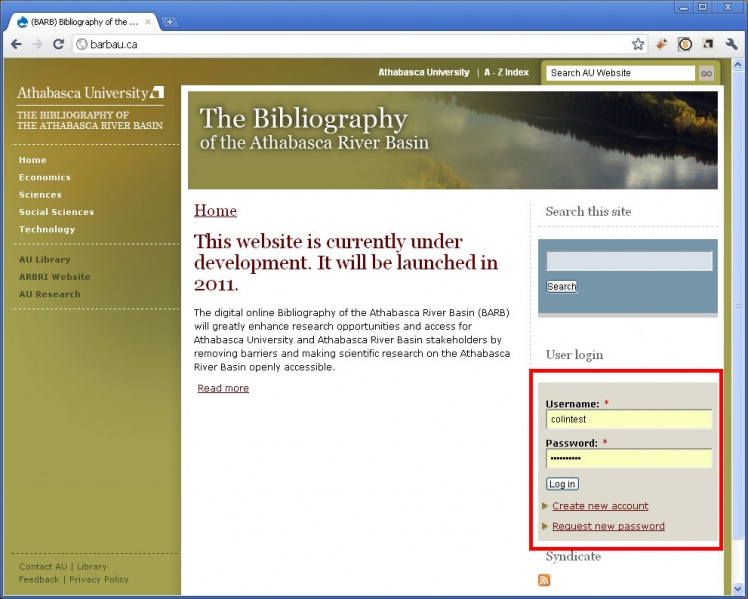Click the Password input field
Screen dimensions: 748x599
629,459
